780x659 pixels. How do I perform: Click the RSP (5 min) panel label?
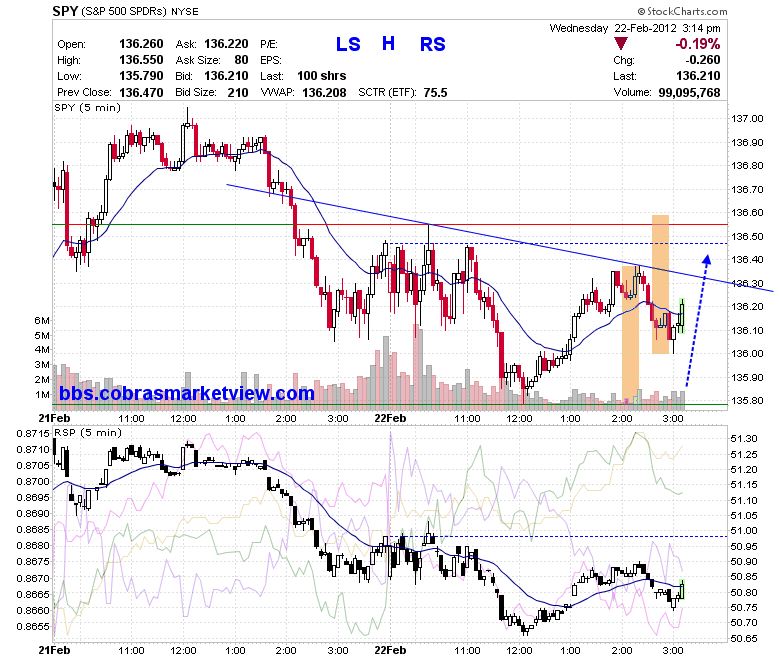pos(88,432)
